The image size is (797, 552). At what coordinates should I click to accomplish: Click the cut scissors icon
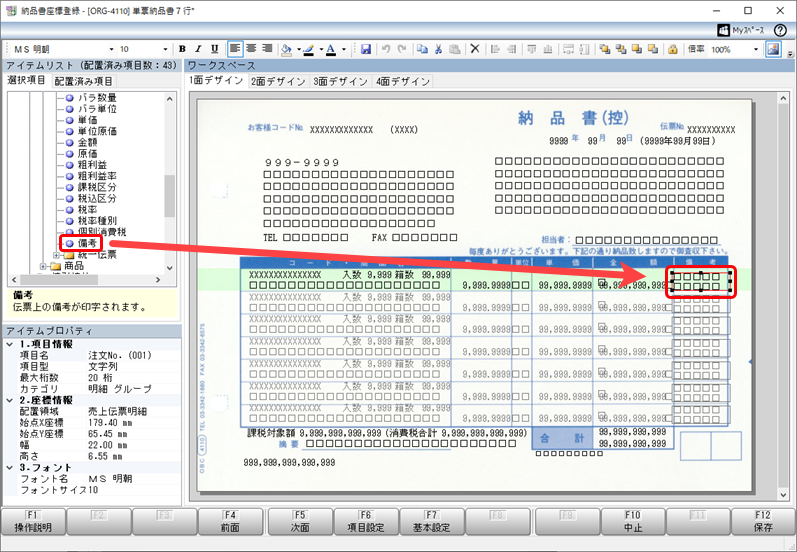(438, 49)
